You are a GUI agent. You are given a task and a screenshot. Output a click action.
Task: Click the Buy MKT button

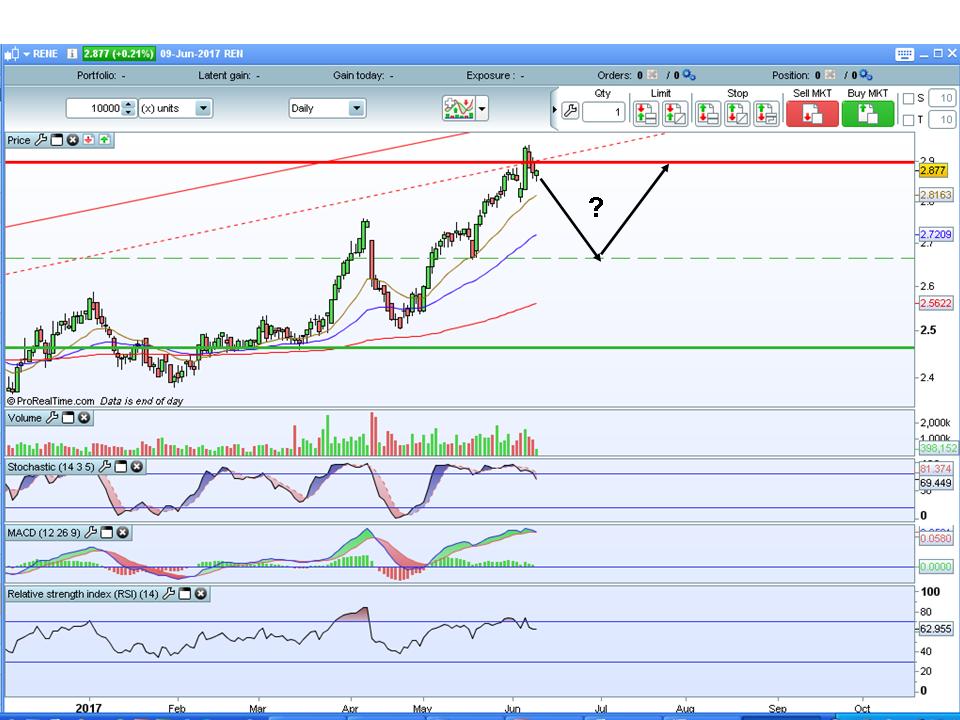click(868, 114)
